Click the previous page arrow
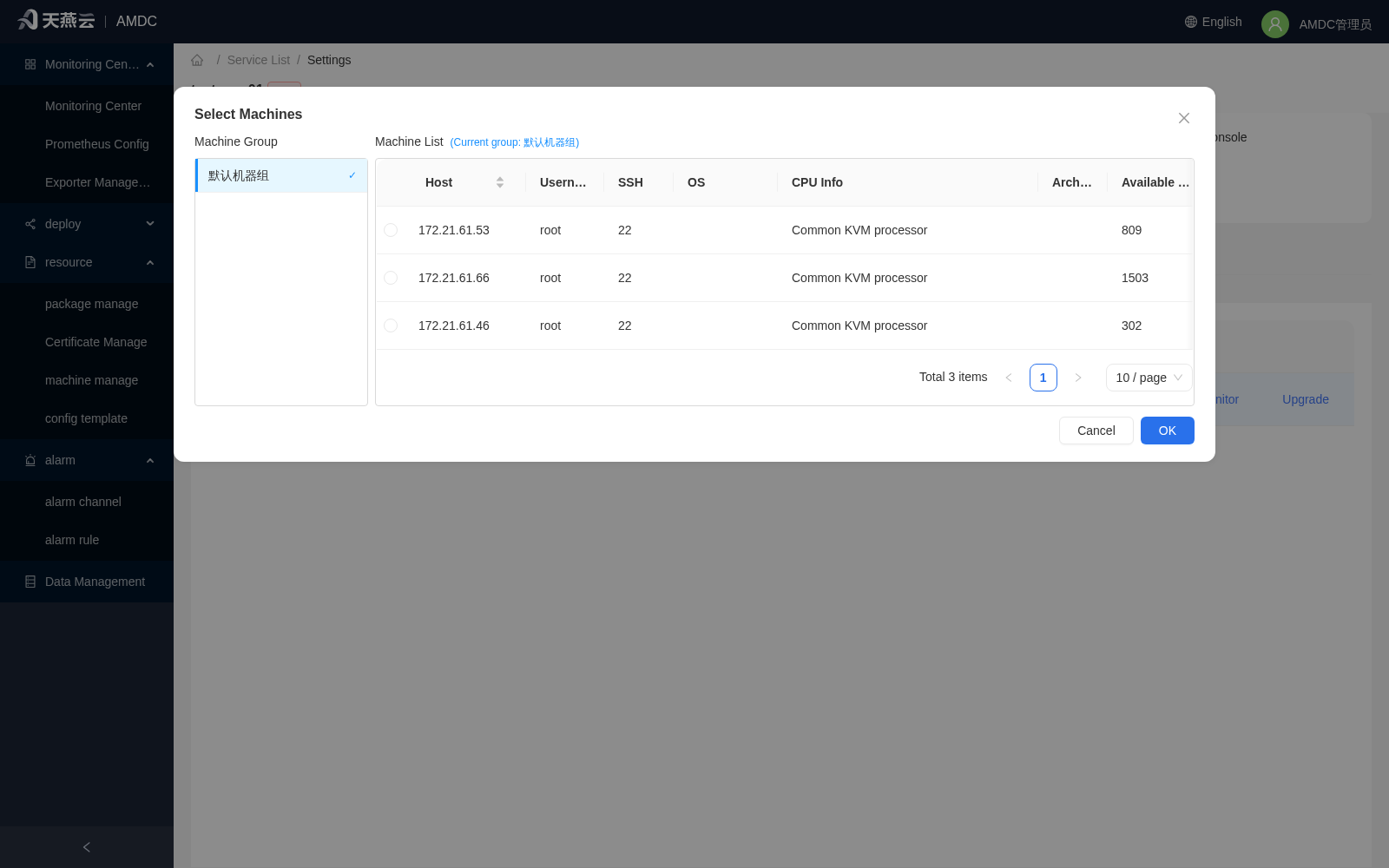1389x868 pixels. pyautogui.click(x=1009, y=378)
